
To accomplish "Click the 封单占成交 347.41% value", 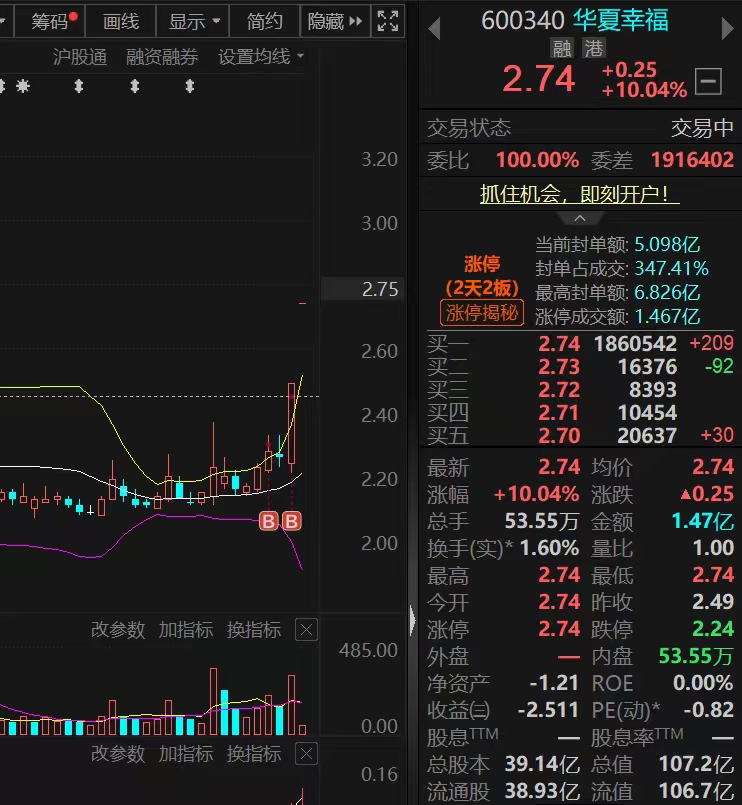I will (671, 268).
